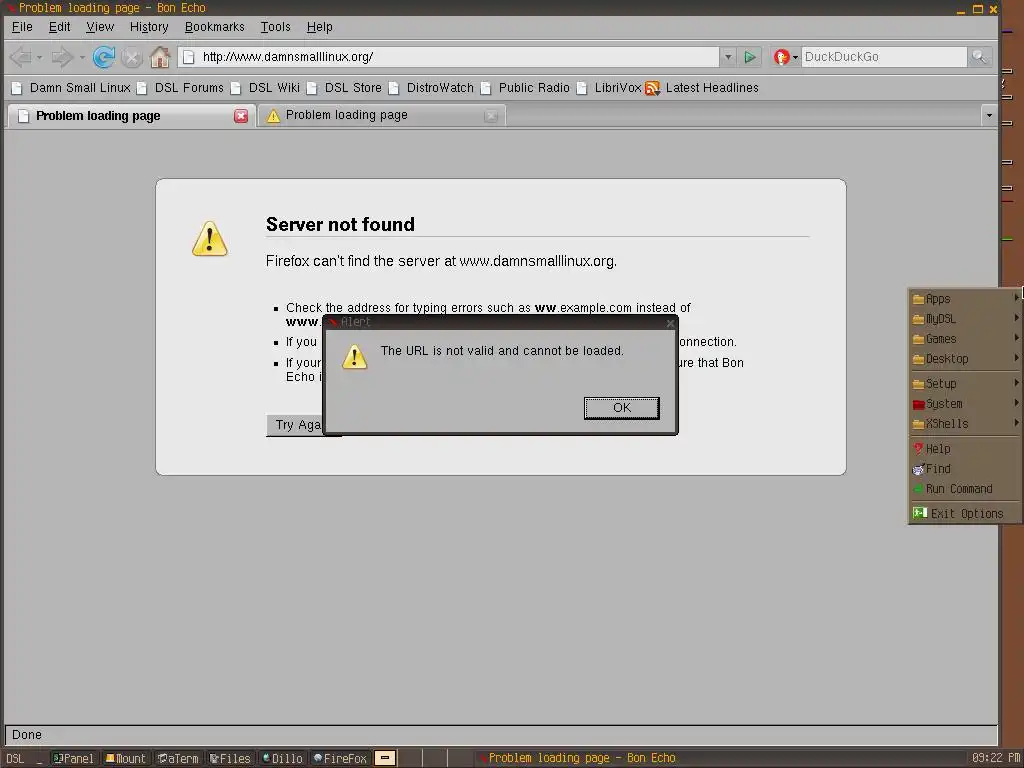Viewport: 1024px width, 768px height.
Task: Open the LibriVox bookmark
Action: point(609,88)
